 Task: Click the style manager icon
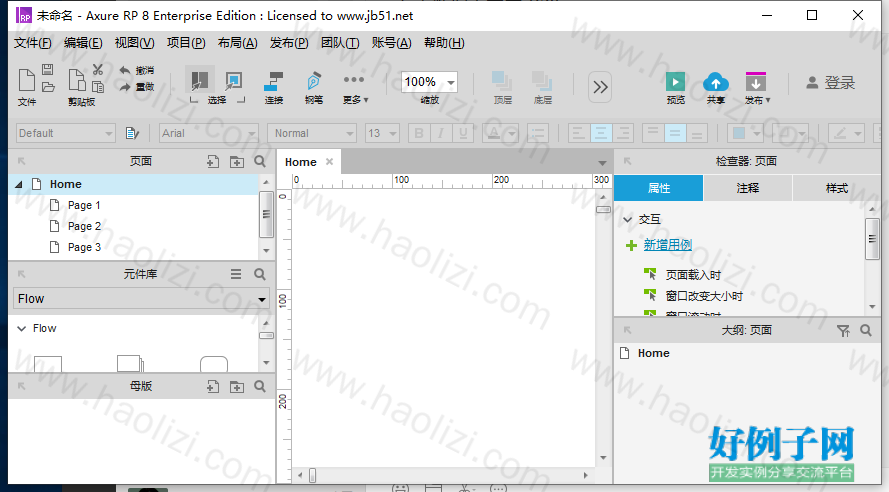coord(132,133)
